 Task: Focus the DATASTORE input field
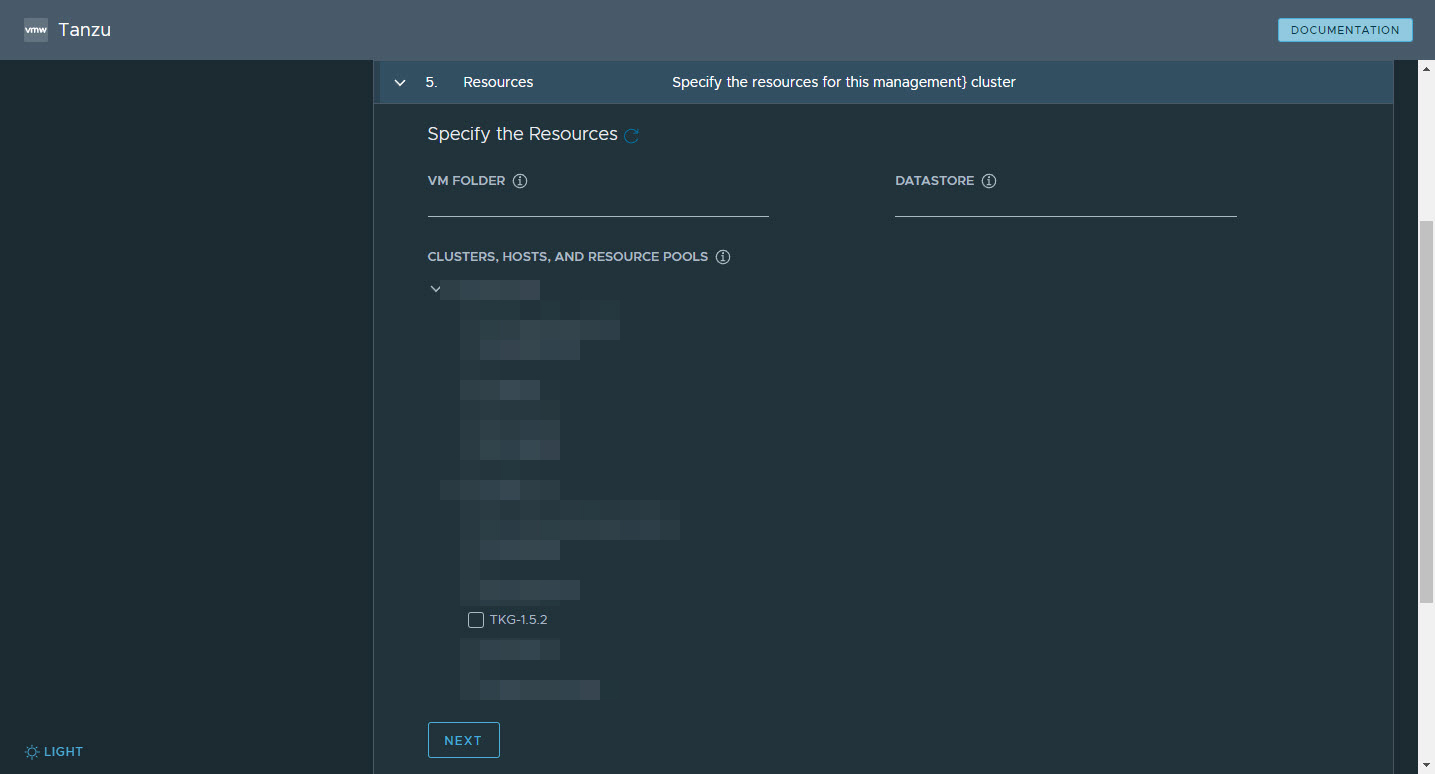coord(1066,205)
